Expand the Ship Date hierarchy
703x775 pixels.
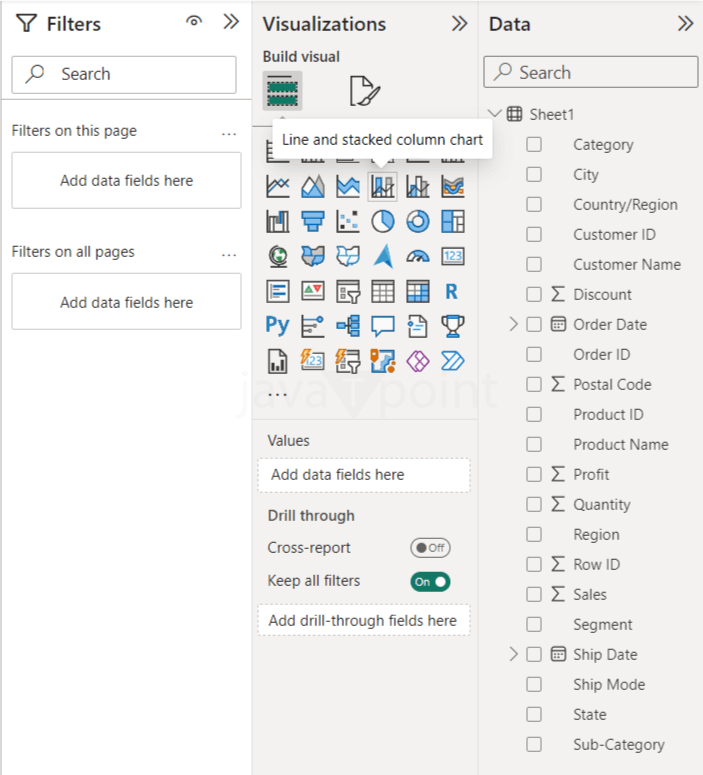(x=514, y=654)
